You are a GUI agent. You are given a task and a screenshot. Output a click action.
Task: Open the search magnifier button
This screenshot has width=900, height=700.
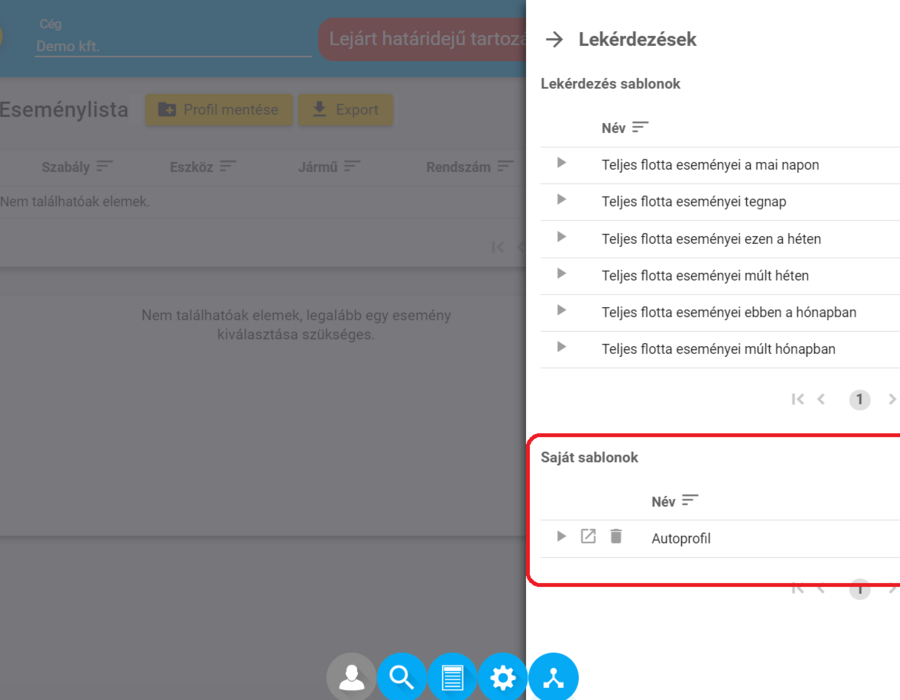(x=402, y=678)
